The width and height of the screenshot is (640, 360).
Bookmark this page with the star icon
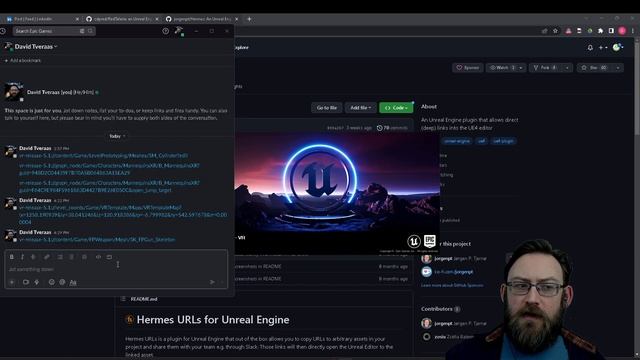point(556,31)
